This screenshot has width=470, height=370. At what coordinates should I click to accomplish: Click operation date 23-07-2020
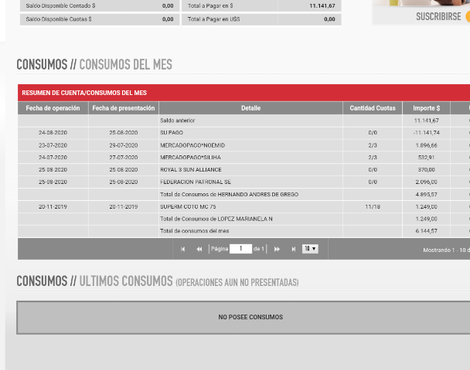53,145
